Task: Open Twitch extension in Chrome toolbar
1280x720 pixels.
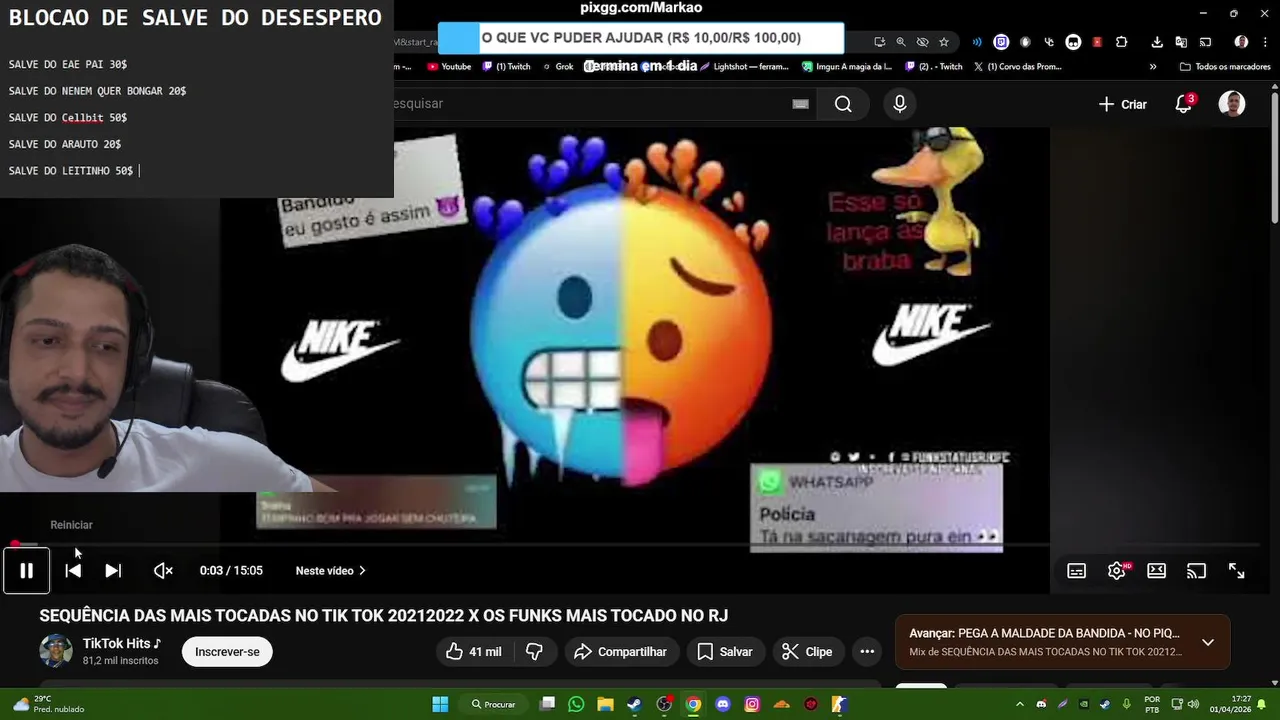Action: (x=1001, y=42)
